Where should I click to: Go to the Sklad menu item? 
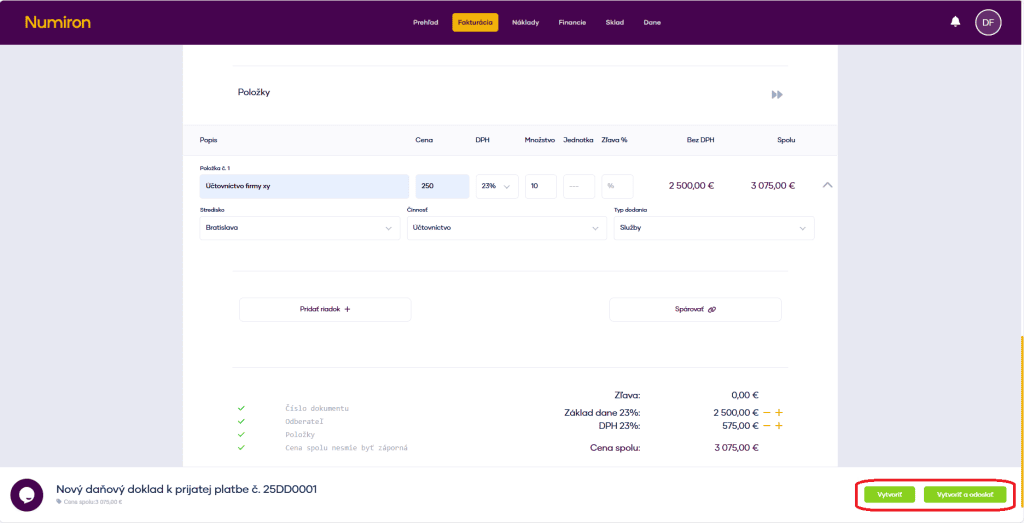(x=614, y=22)
